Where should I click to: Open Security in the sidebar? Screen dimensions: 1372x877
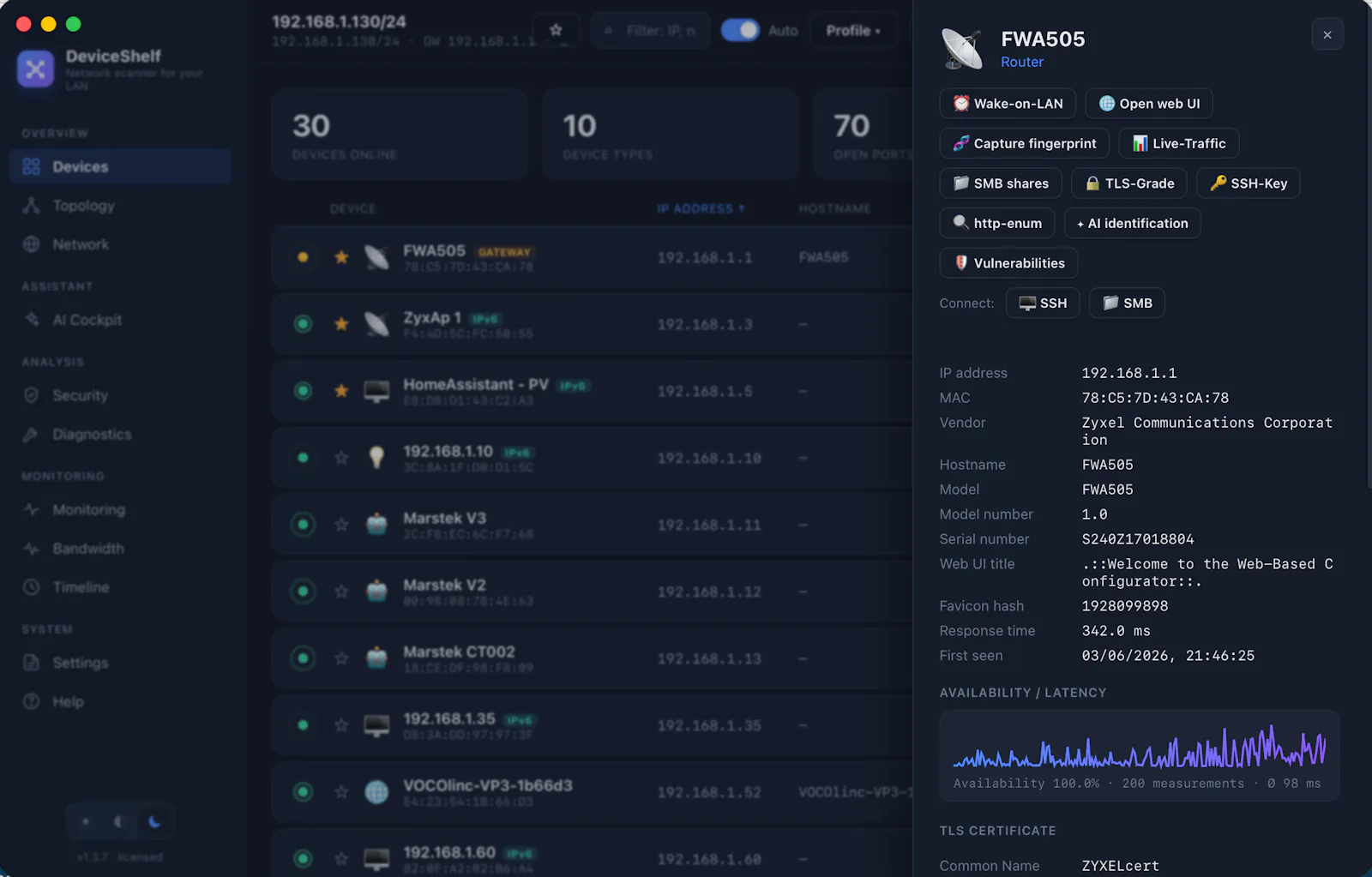(x=120, y=395)
